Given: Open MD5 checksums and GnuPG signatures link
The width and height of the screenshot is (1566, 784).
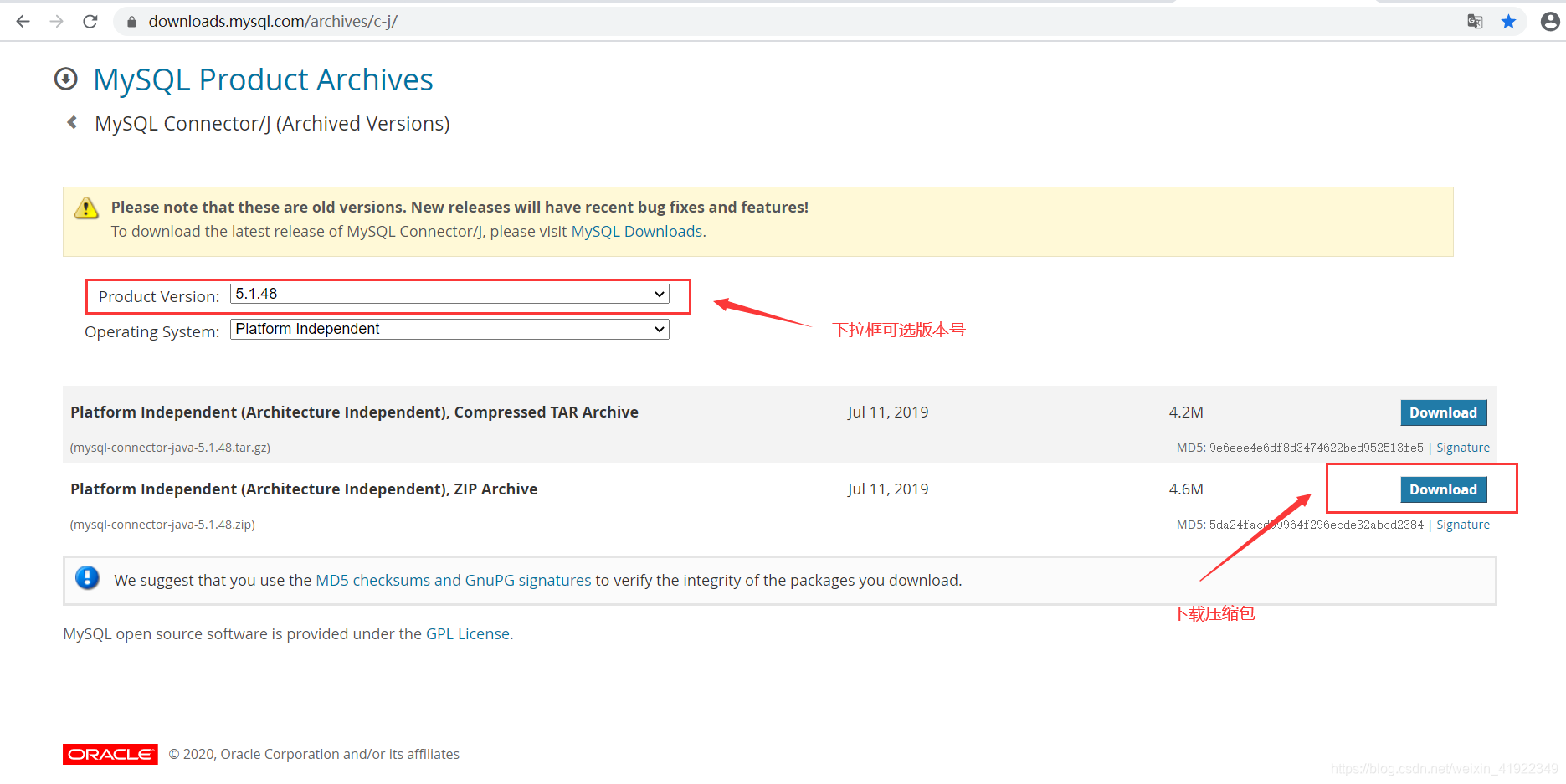Looking at the screenshot, I should [x=454, y=581].
